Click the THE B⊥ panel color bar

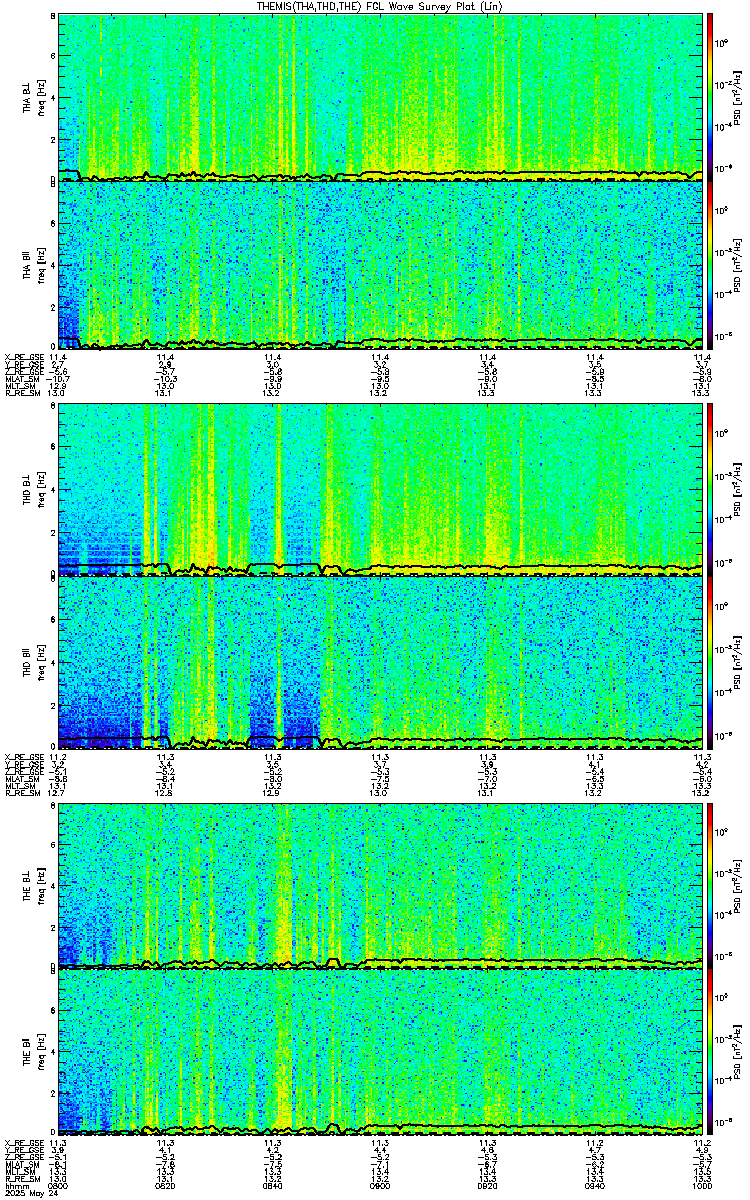coord(711,885)
